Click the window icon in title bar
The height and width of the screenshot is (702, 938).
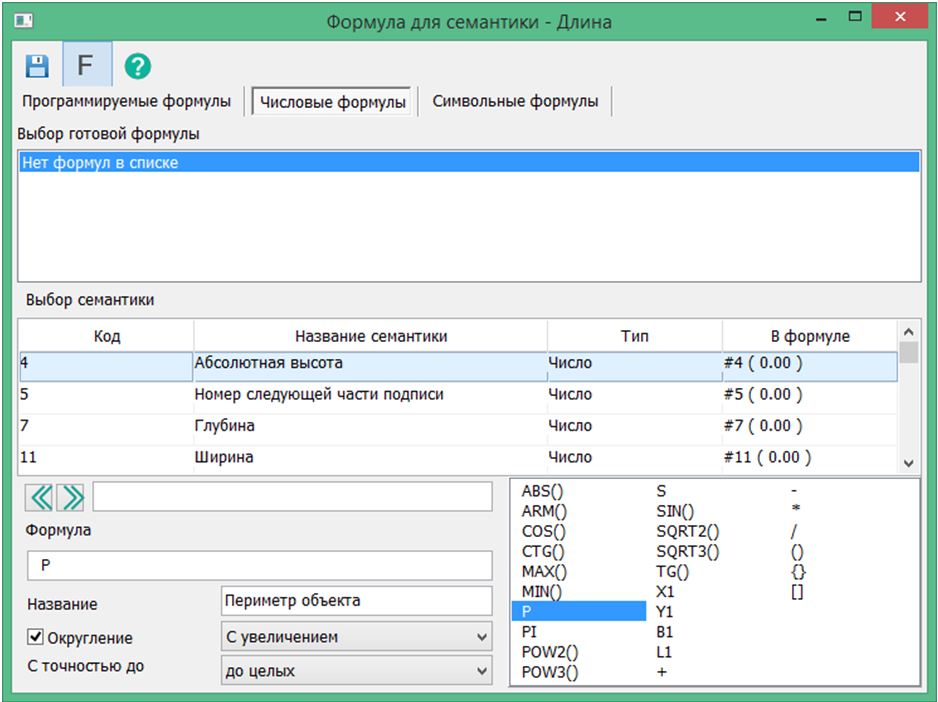24,21
